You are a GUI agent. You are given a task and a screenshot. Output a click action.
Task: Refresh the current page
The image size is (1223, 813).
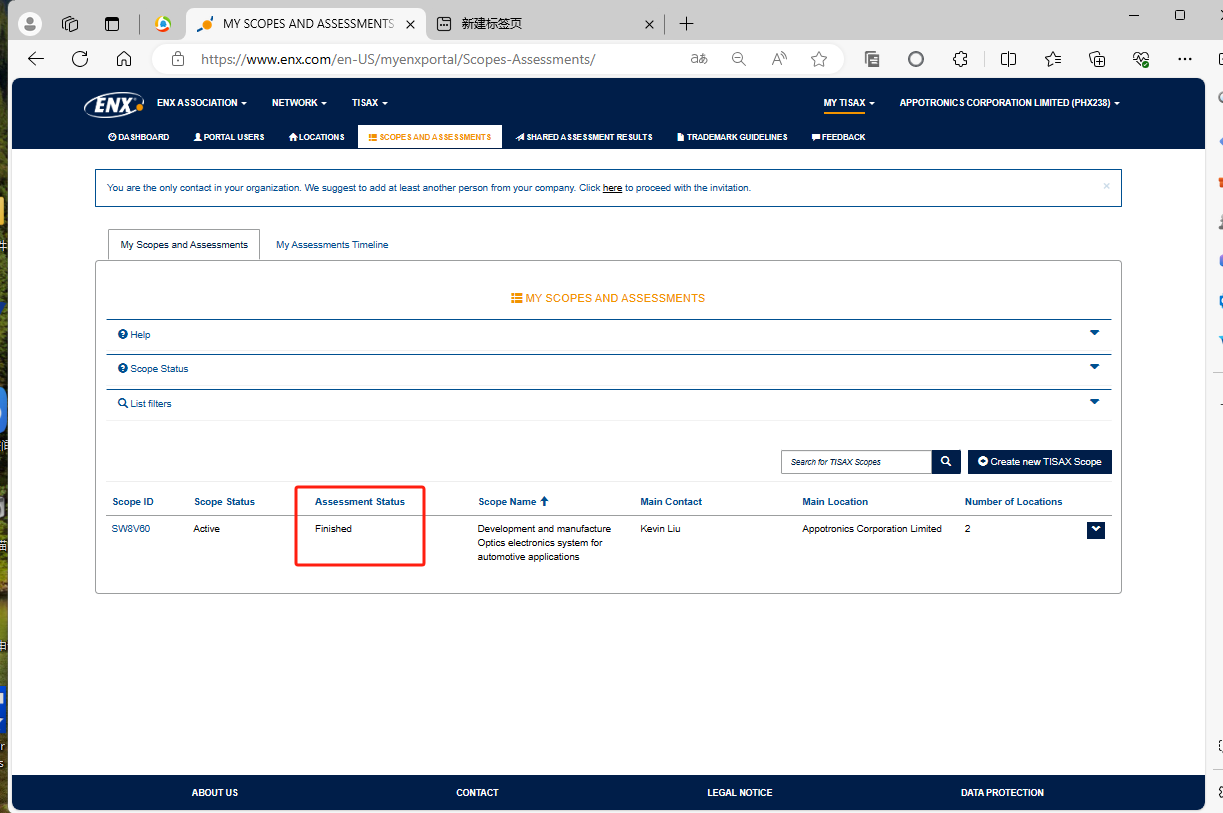[80, 59]
